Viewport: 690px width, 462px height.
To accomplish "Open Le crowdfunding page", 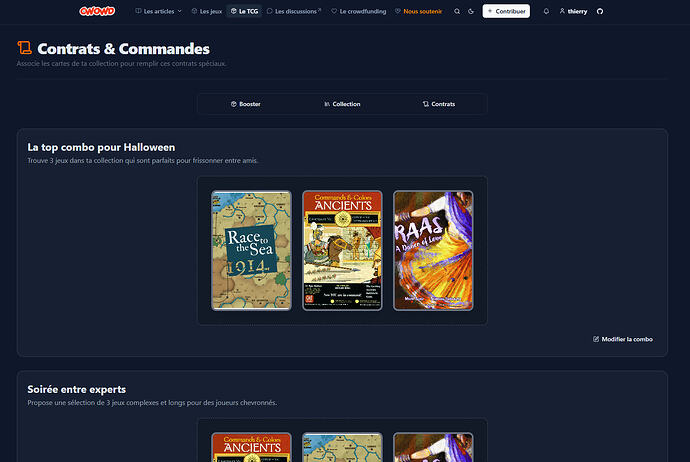I will pyautogui.click(x=359, y=11).
